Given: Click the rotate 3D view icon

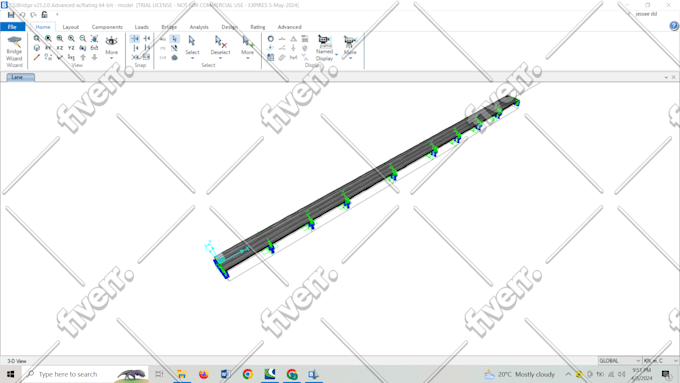Looking at the screenshot, I should [x=82, y=48].
